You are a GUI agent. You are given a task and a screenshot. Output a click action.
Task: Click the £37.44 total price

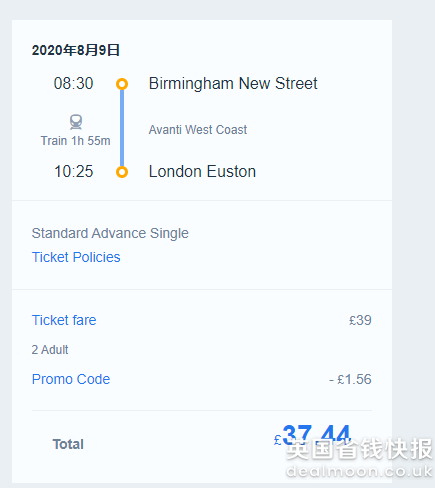(312, 435)
